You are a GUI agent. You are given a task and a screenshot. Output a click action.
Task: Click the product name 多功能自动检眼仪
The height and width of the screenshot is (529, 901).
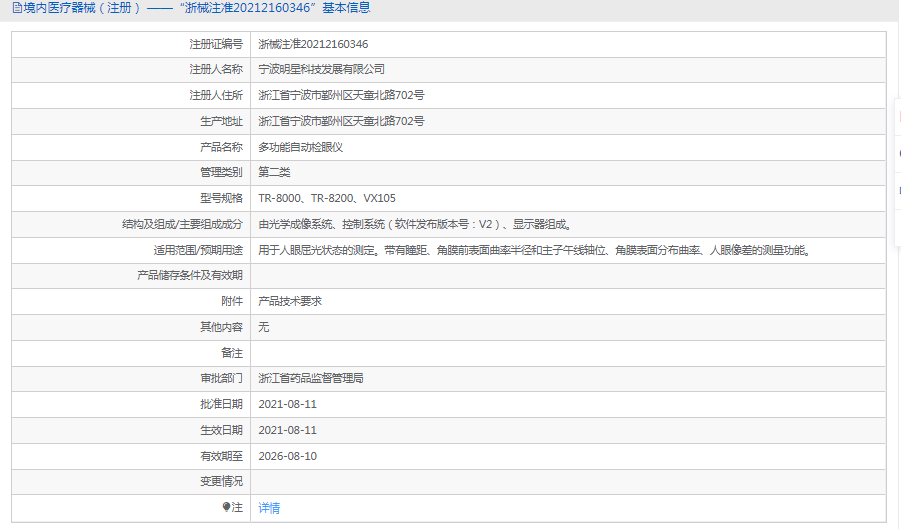point(300,147)
